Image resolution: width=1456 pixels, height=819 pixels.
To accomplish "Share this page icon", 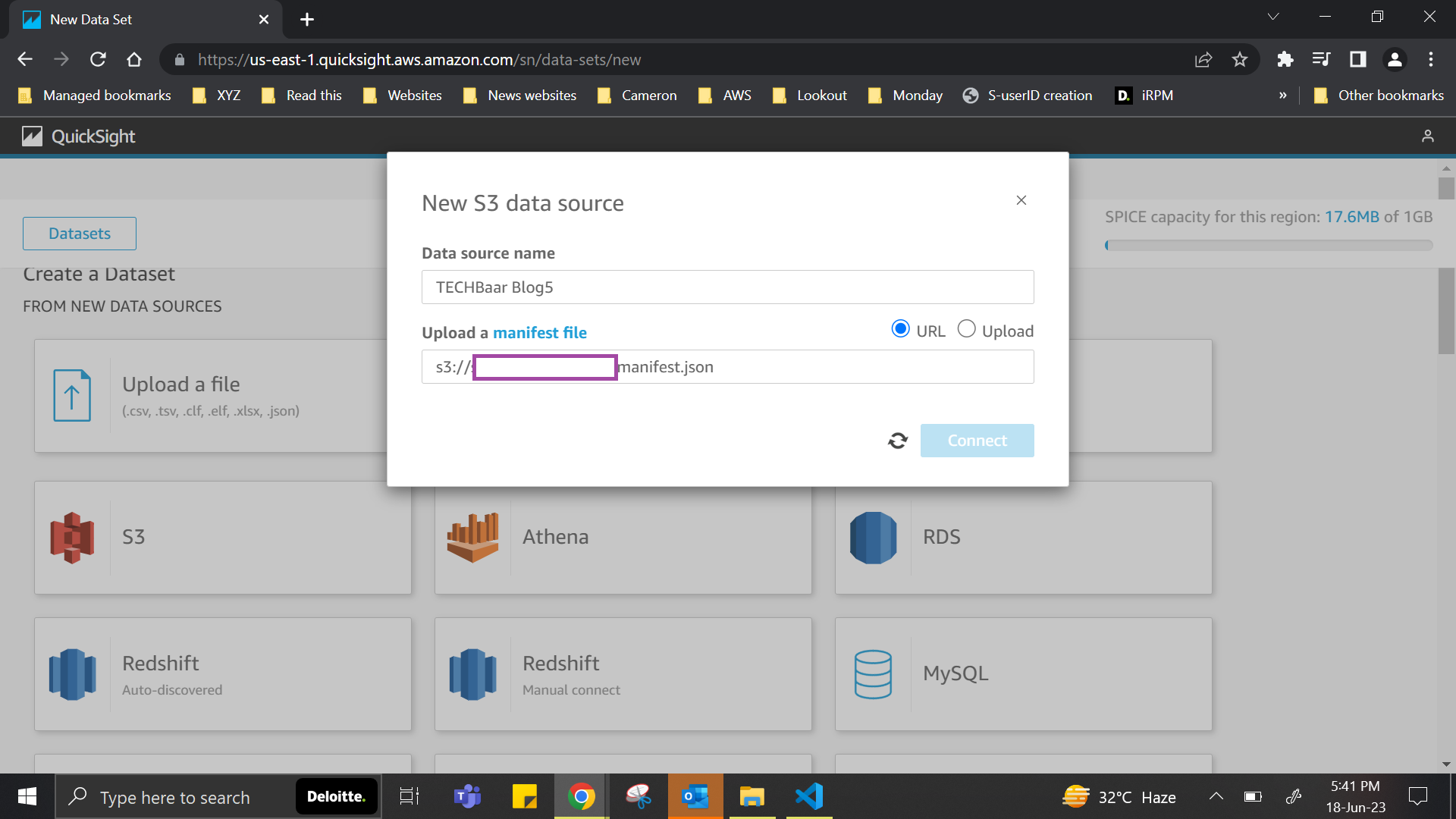I will coord(1203,59).
